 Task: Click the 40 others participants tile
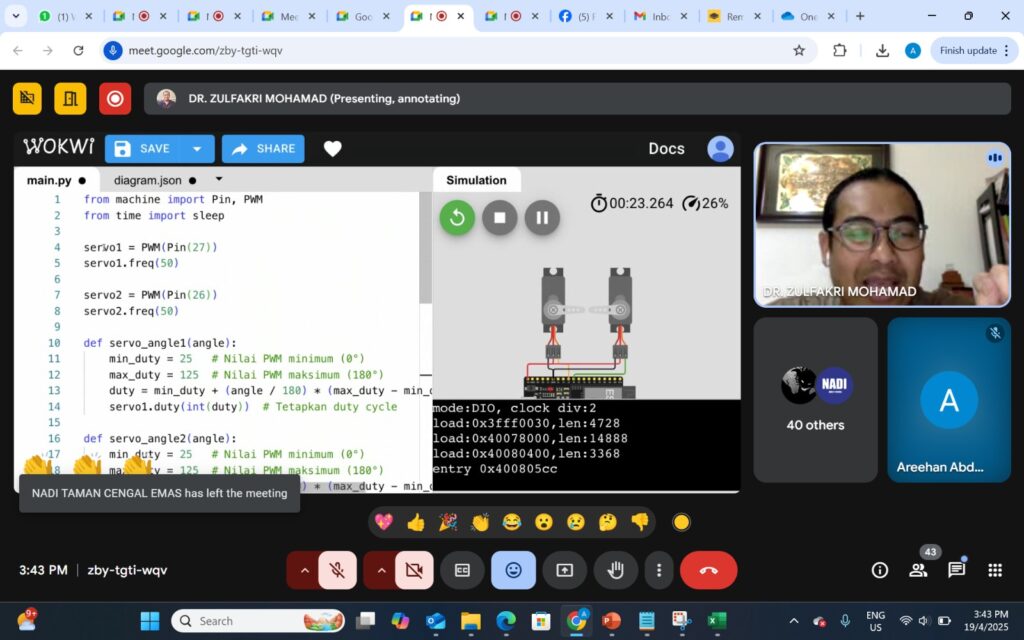pyautogui.click(x=815, y=400)
